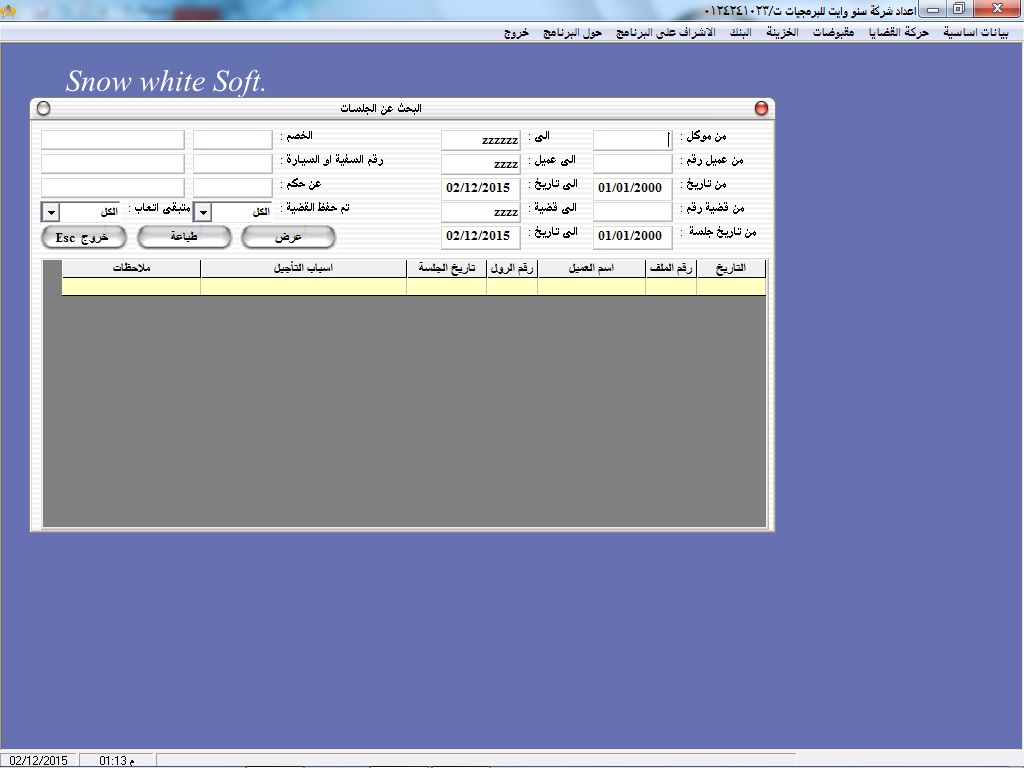Open the تم حفظ القضية dropdown arrow
This screenshot has width=1024, height=768.
pyautogui.click(x=202, y=212)
